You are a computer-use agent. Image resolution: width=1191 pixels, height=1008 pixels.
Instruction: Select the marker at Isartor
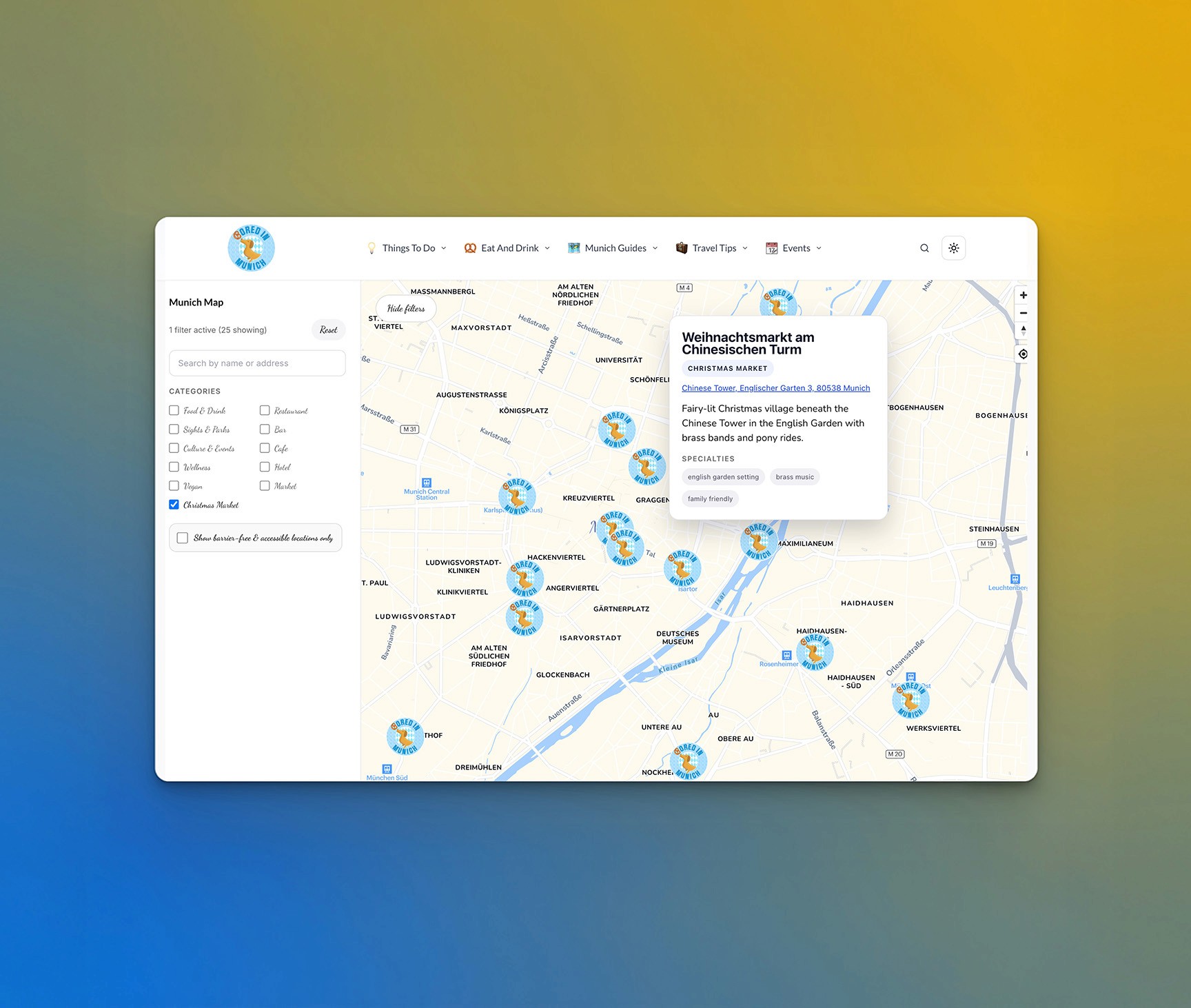click(x=682, y=568)
